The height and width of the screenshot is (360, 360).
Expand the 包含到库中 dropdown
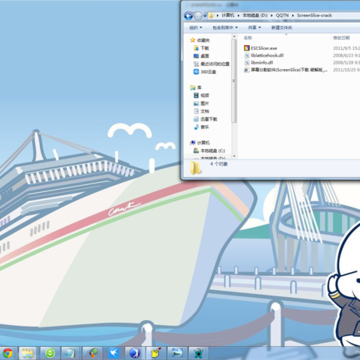(x=225, y=28)
